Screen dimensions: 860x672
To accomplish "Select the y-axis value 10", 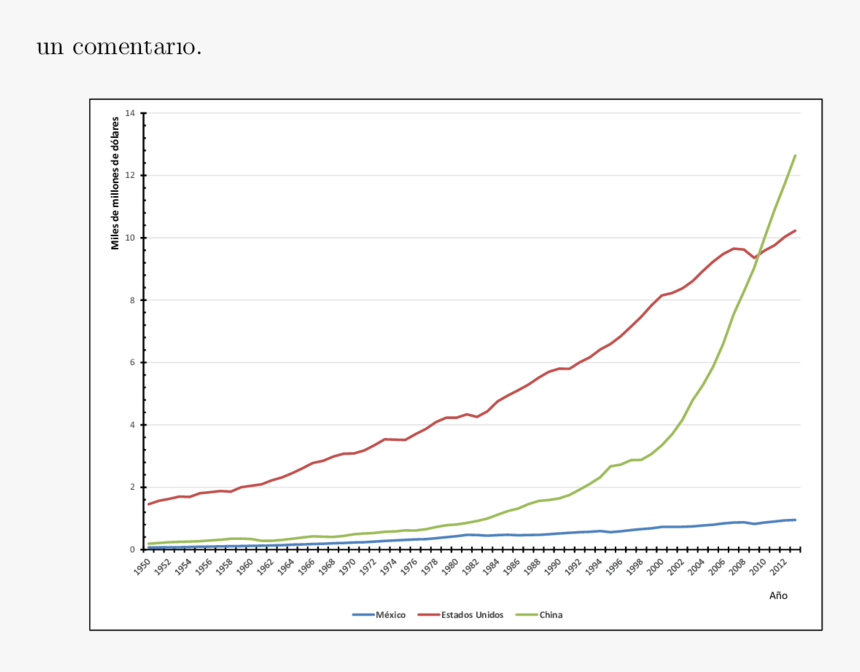I will pyautogui.click(x=130, y=238).
